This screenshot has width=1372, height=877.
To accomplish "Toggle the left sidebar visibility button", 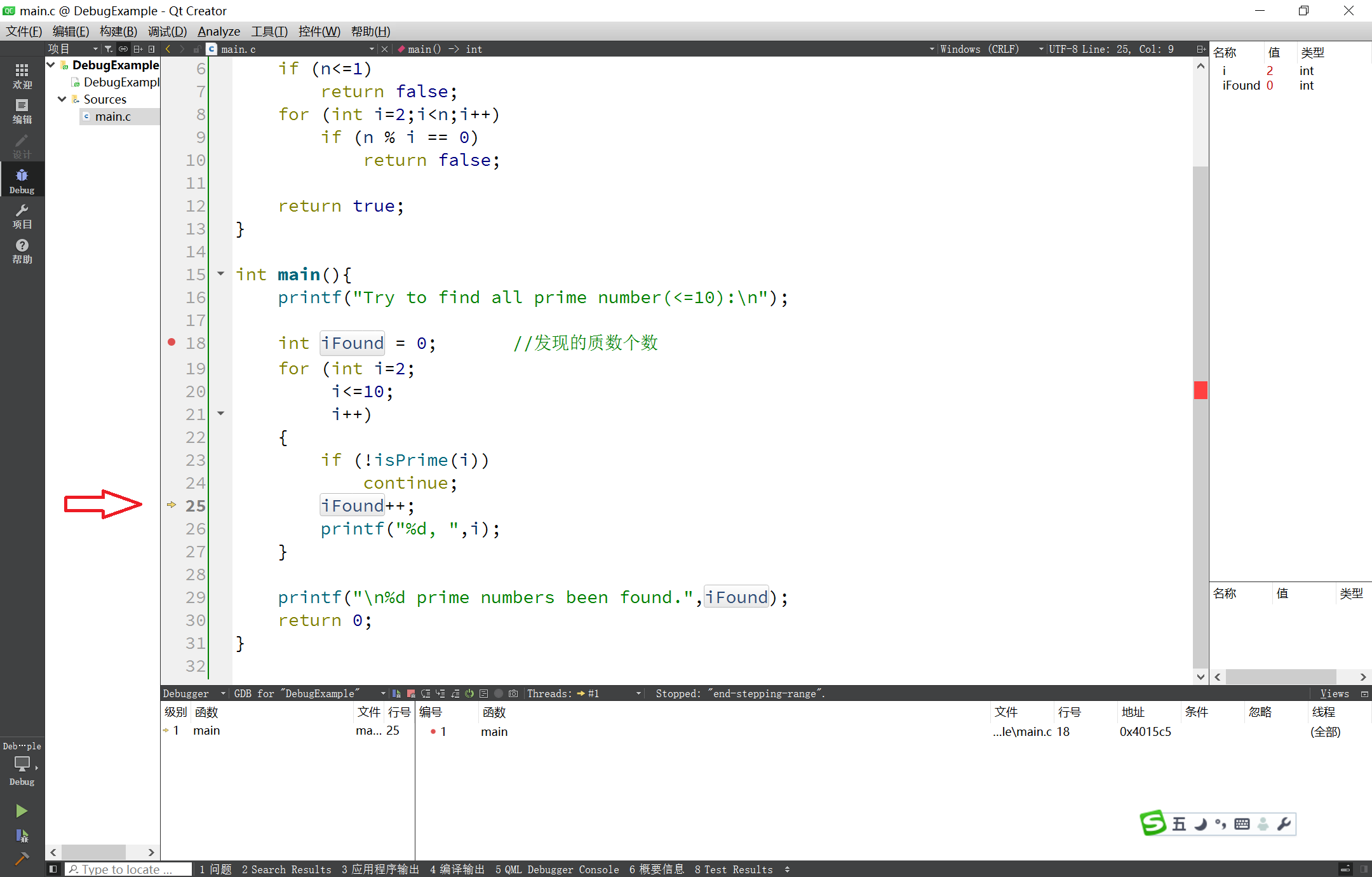I will [x=53, y=869].
